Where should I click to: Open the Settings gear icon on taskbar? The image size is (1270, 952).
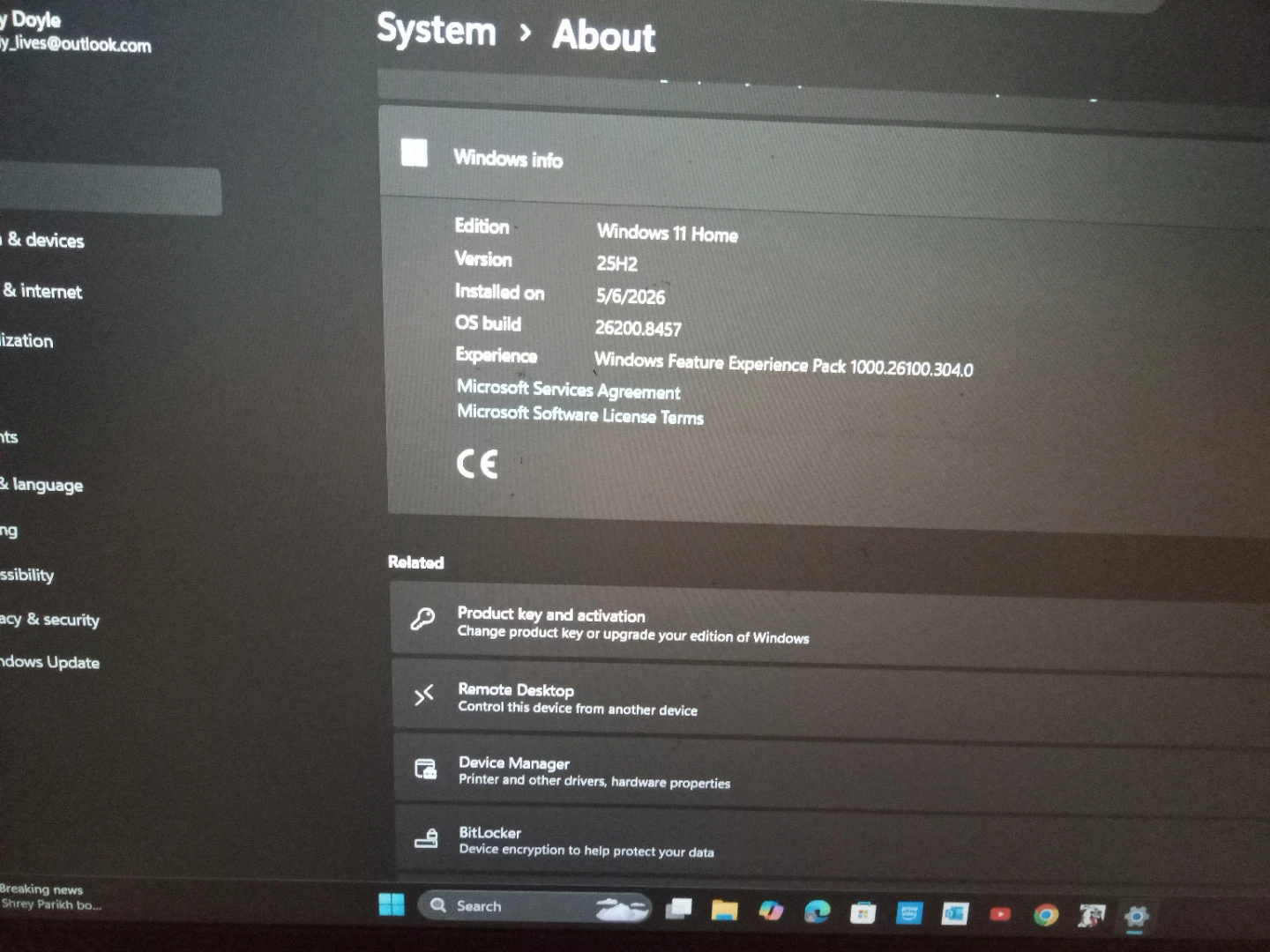[x=1137, y=917]
